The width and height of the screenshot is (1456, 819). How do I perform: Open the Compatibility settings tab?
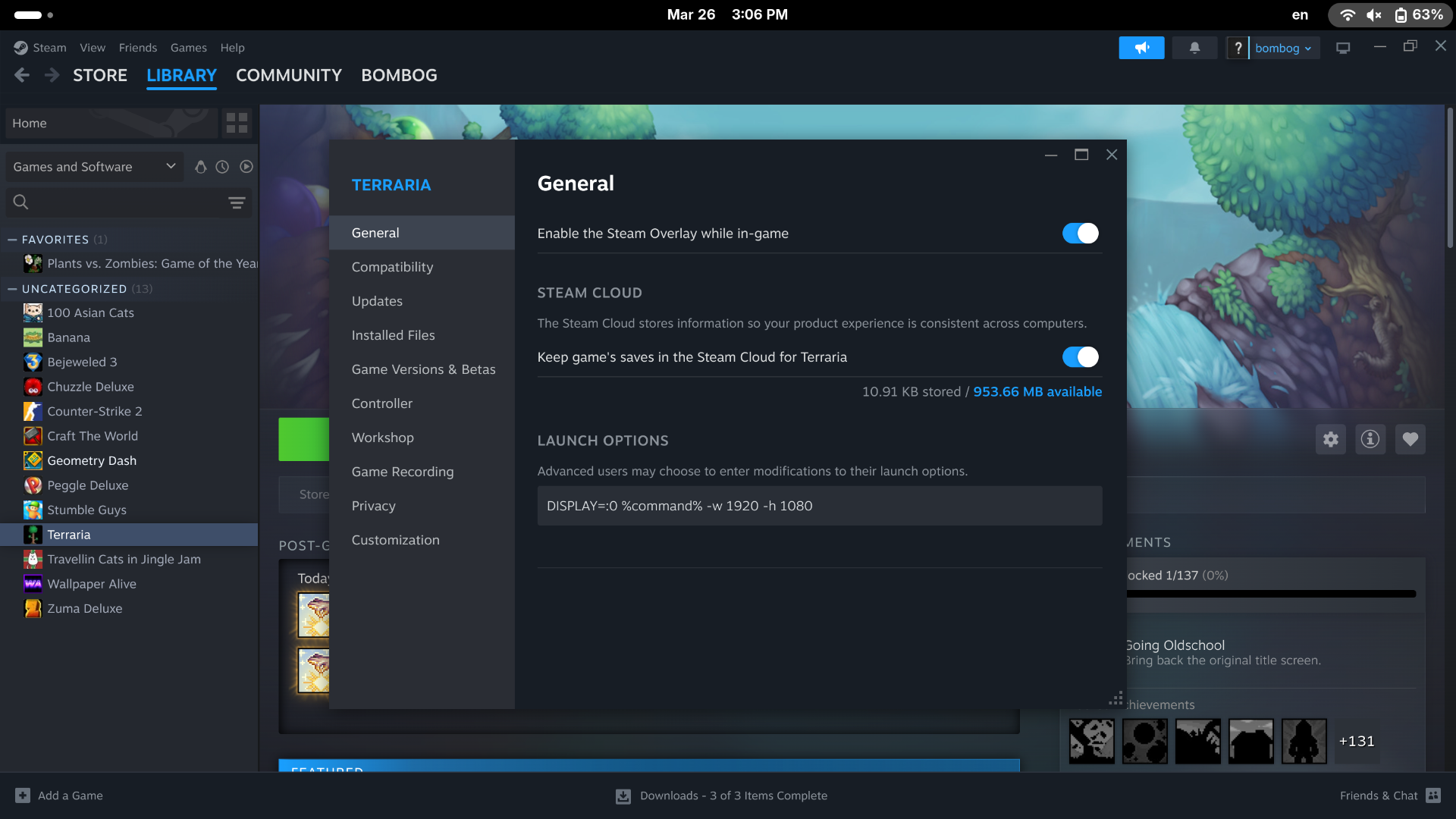click(422, 267)
